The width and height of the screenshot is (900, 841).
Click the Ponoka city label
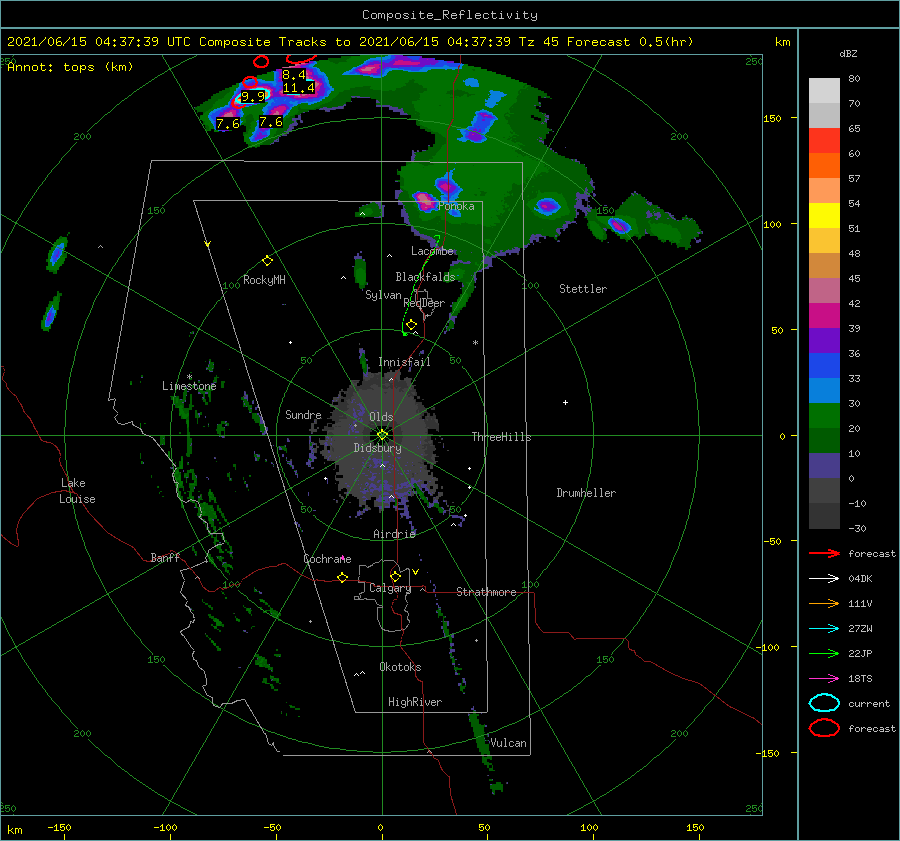pyautogui.click(x=456, y=206)
